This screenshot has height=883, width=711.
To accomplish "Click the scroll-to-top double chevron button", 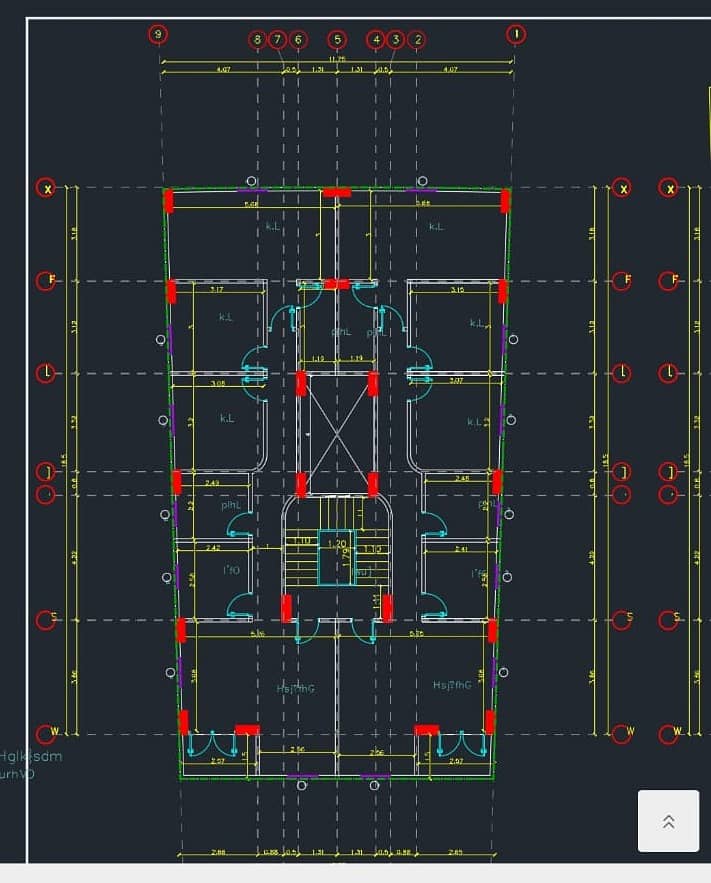I will click(668, 820).
